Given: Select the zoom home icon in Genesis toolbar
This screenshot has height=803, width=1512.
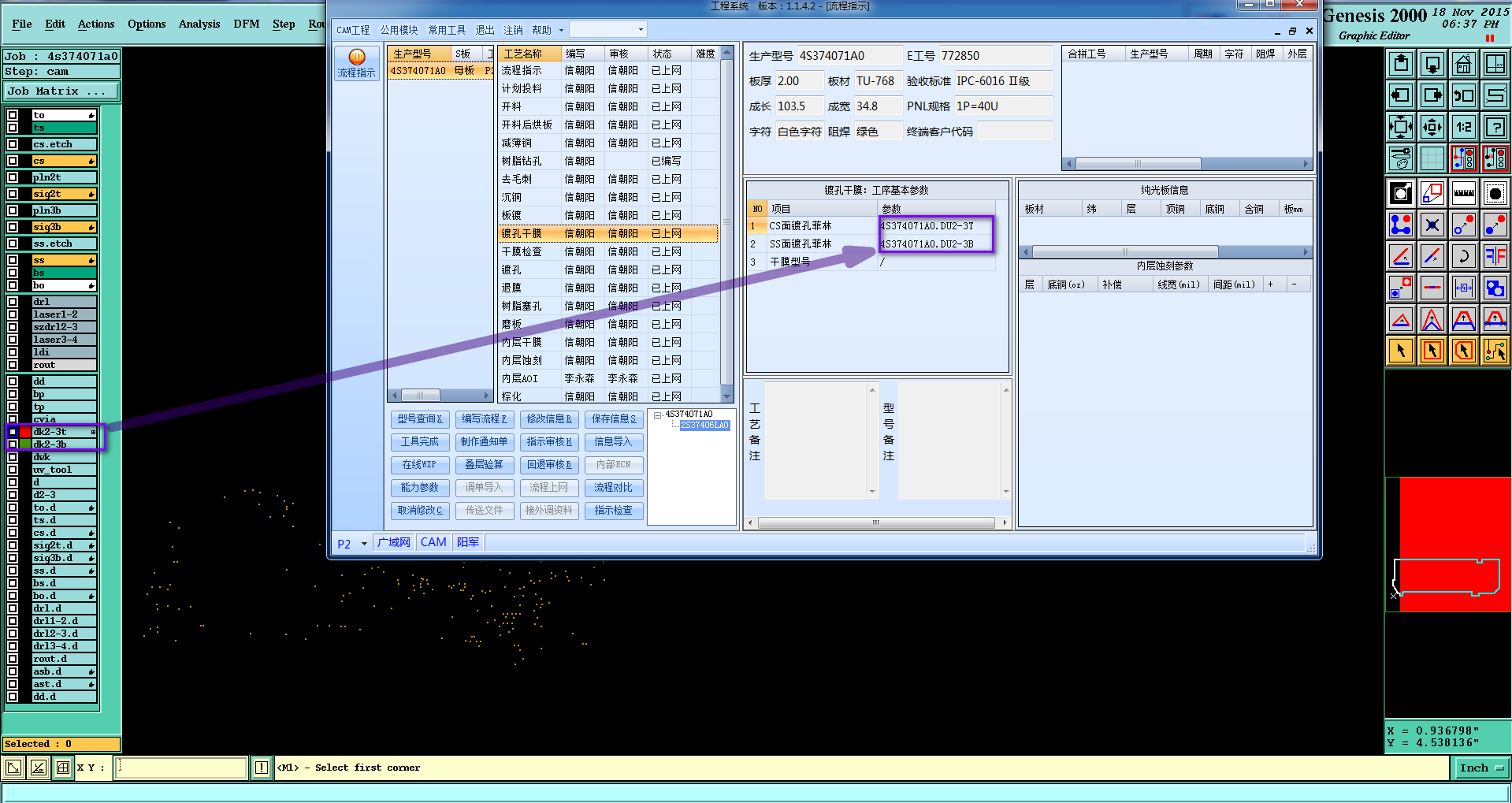Looking at the screenshot, I should point(1464,64).
